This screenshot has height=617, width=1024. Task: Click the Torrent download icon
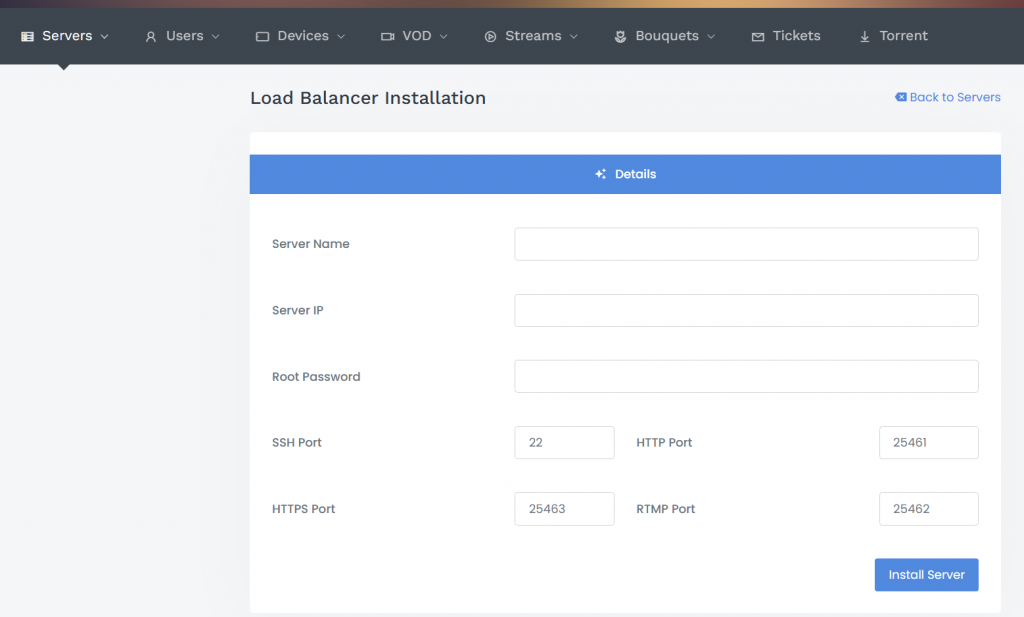865,36
